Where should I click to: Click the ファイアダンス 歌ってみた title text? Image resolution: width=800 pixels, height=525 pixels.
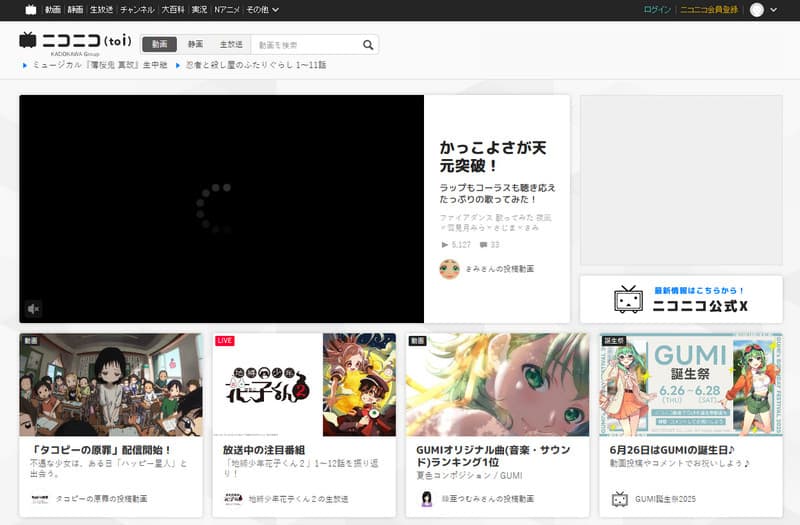pos(495,222)
